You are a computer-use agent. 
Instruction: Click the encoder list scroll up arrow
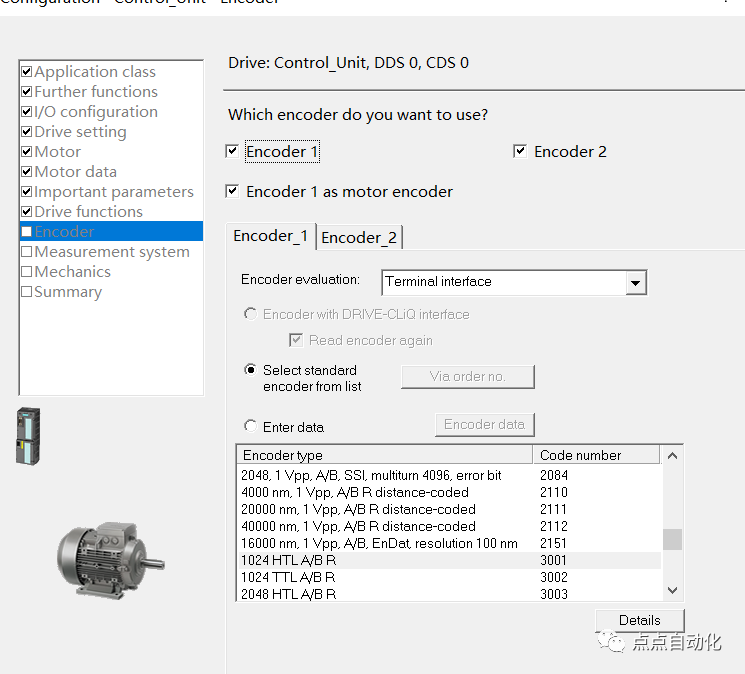(672, 456)
